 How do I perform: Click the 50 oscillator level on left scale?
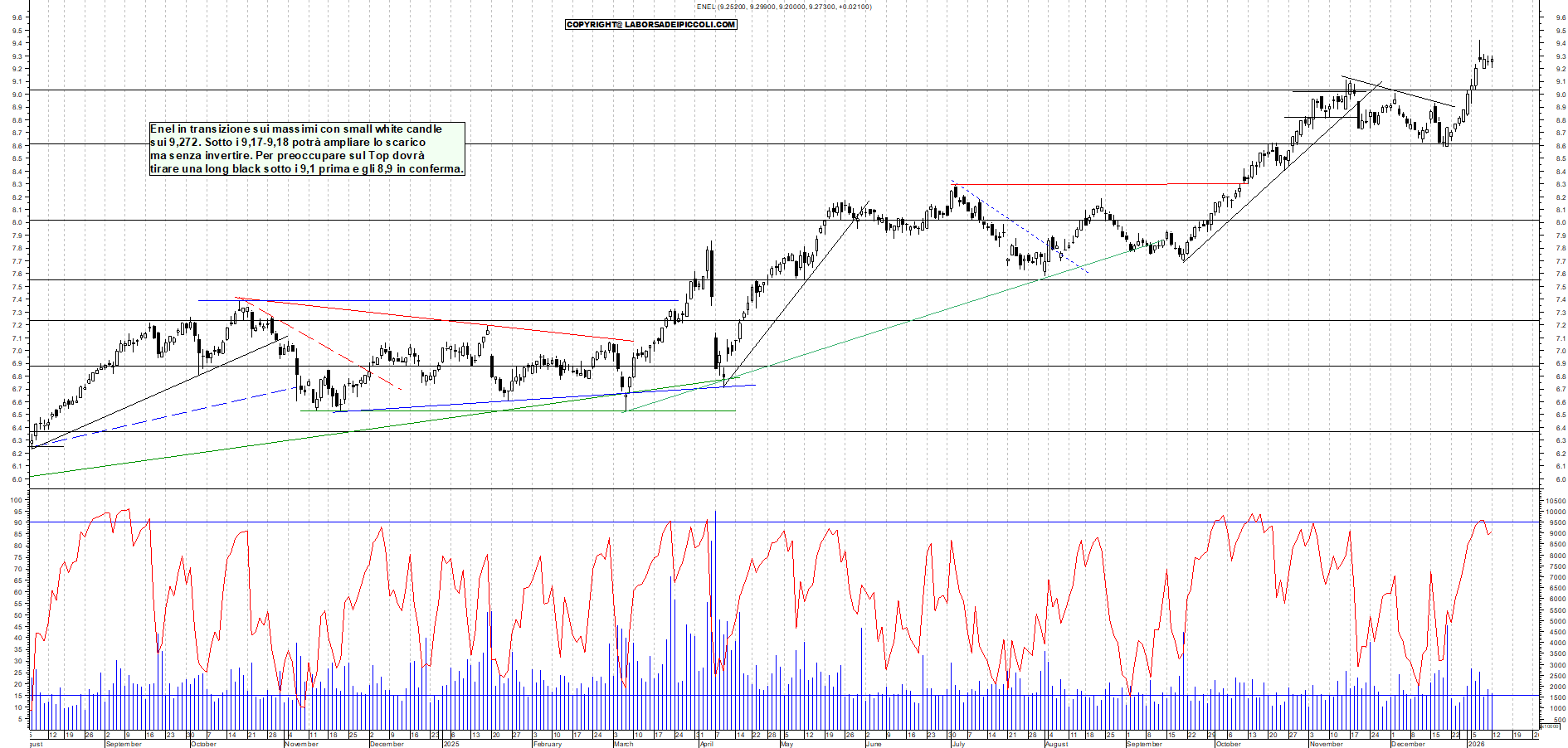(17, 615)
